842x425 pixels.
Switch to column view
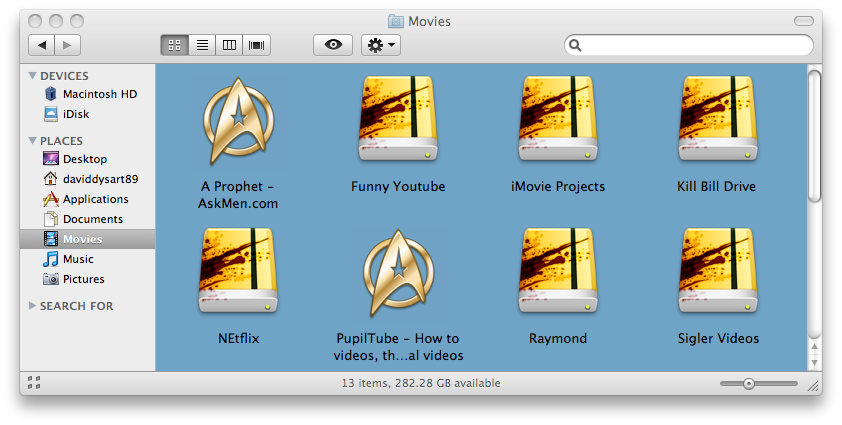[x=229, y=45]
